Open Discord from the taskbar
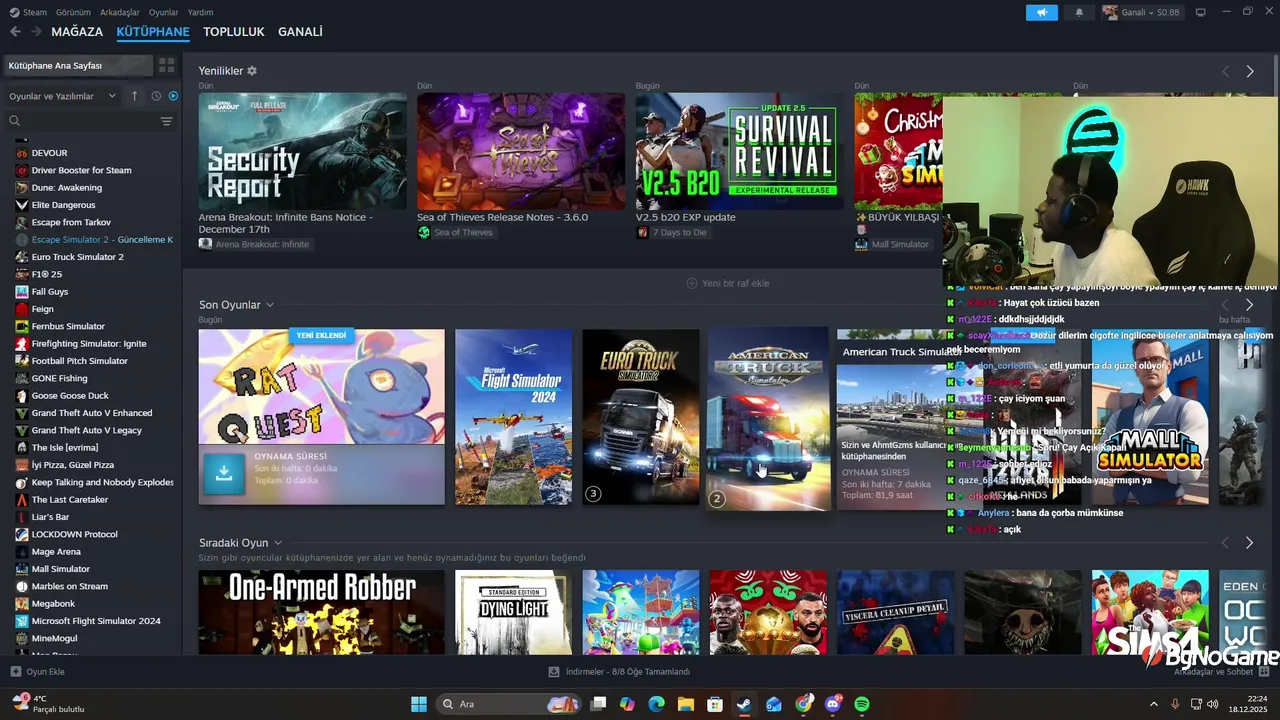The image size is (1280, 720). (833, 704)
